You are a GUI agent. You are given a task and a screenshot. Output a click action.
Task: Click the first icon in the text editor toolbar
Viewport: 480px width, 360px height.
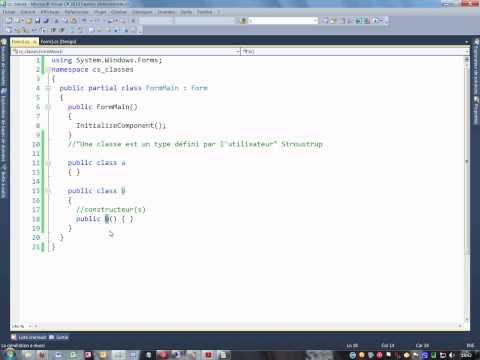[x=9, y=30]
